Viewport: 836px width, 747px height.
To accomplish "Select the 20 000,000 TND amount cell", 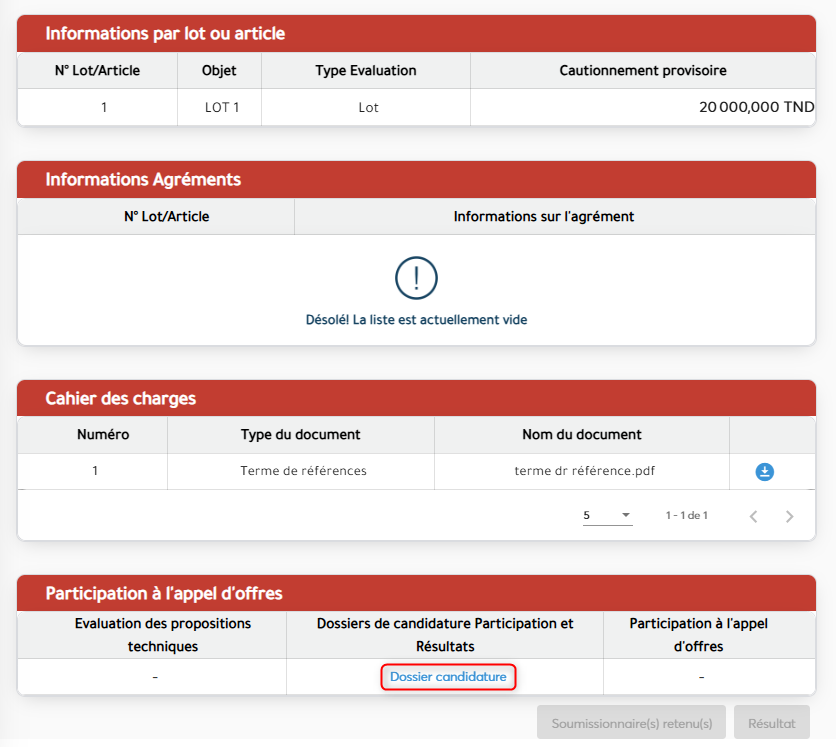I will pyautogui.click(x=756, y=107).
